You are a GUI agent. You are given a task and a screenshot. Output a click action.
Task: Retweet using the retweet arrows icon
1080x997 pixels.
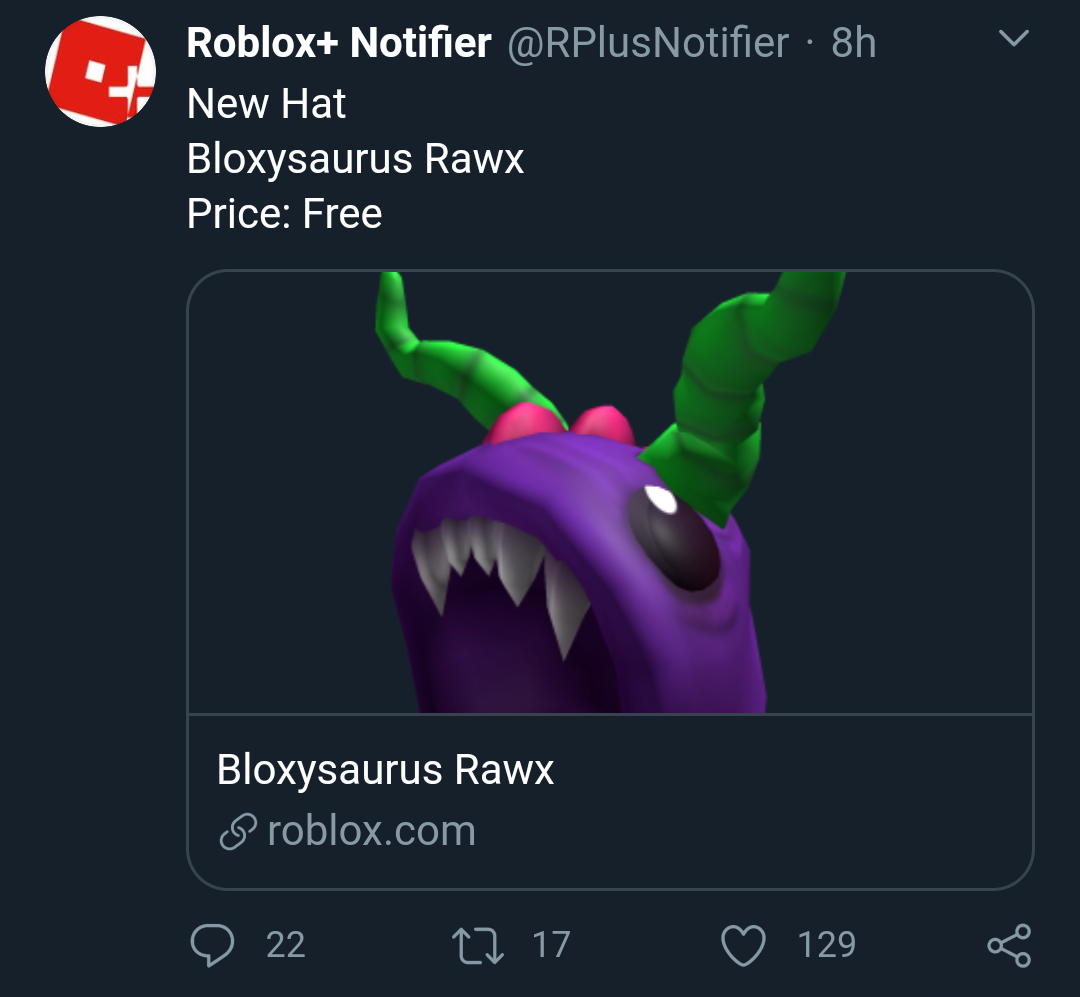(x=476, y=945)
